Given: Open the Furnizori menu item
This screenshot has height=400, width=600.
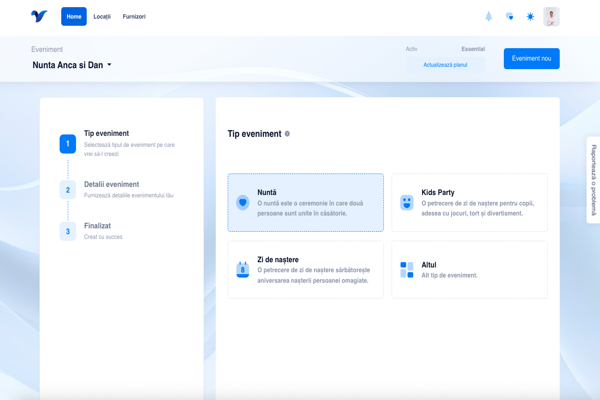Looking at the screenshot, I should click(x=134, y=17).
